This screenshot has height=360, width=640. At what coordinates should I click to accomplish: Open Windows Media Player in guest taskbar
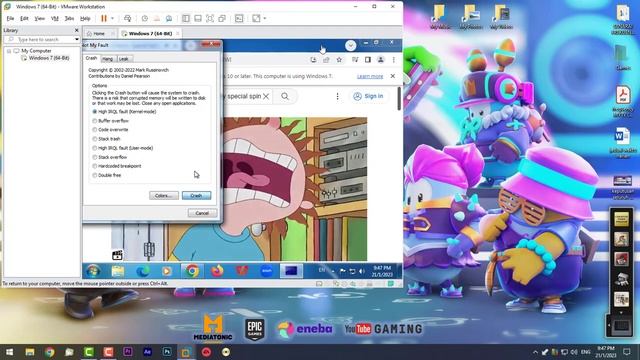(167, 271)
